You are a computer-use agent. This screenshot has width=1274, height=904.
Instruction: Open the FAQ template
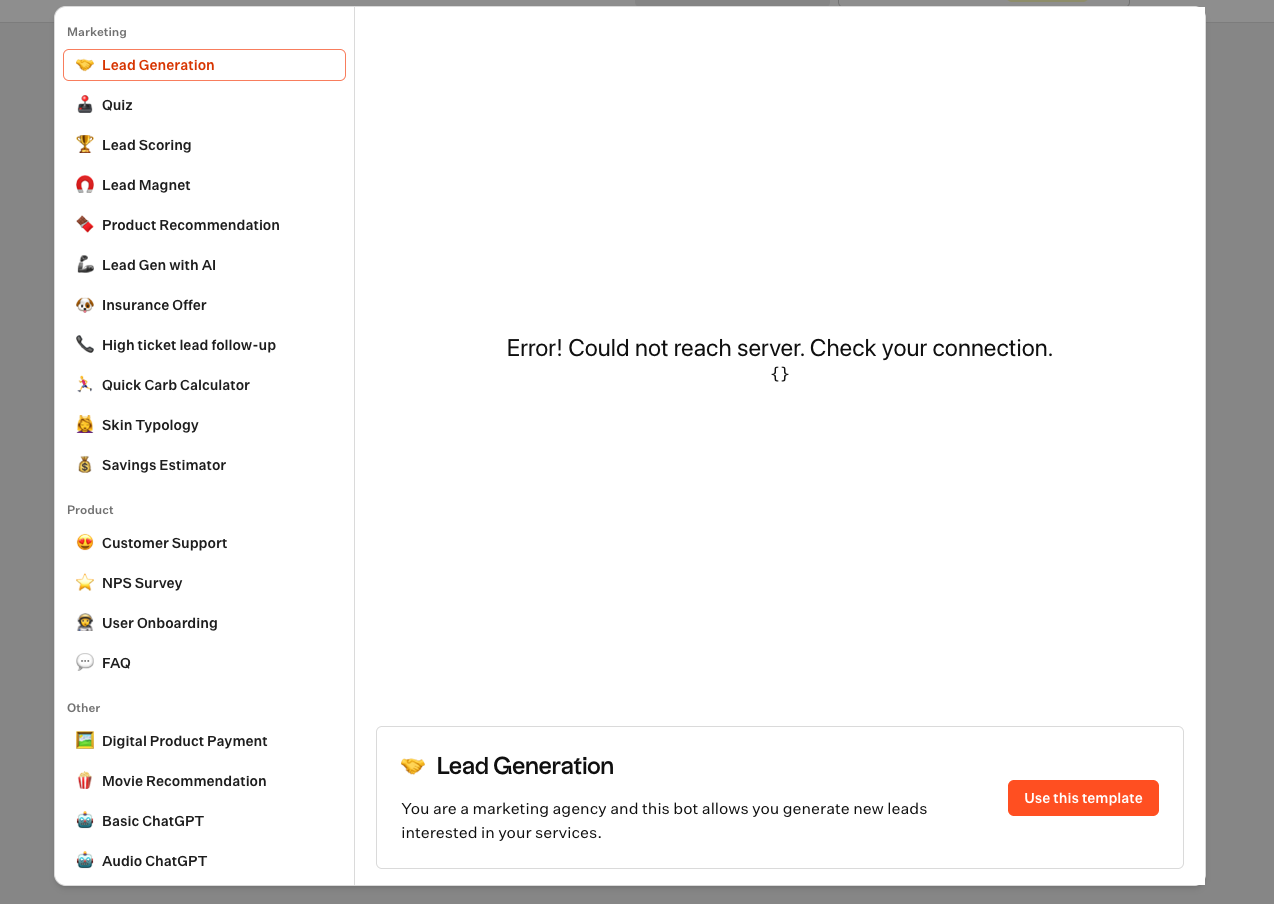(116, 663)
